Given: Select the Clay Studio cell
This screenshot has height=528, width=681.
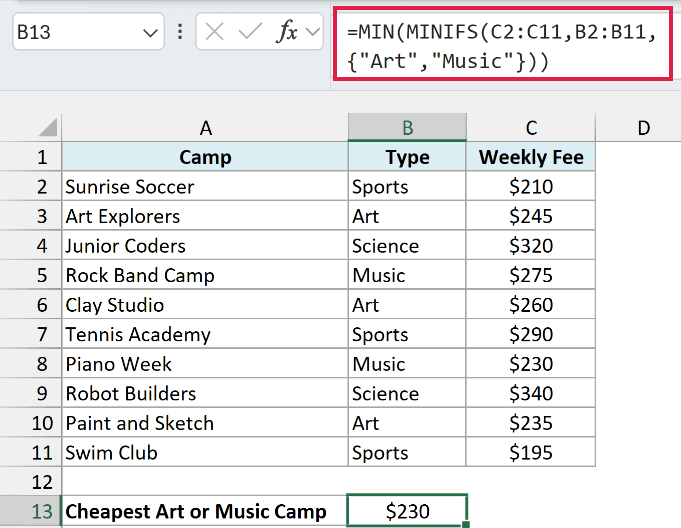Looking at the screenshot, I should [205, 304].
